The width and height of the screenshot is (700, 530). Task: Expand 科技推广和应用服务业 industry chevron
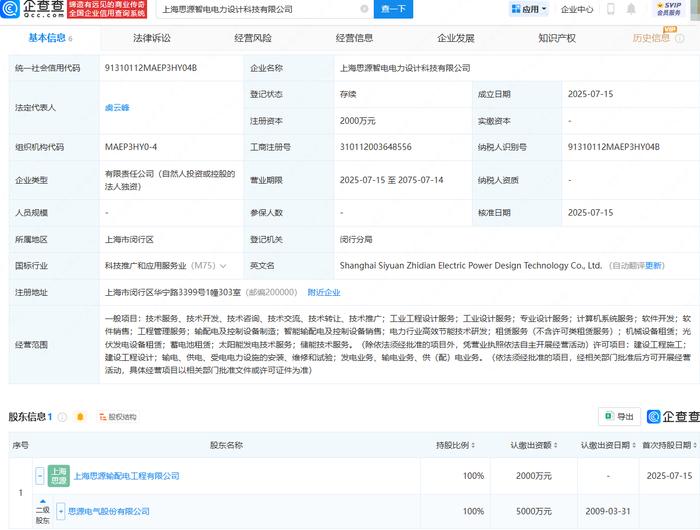coord(223,266)
